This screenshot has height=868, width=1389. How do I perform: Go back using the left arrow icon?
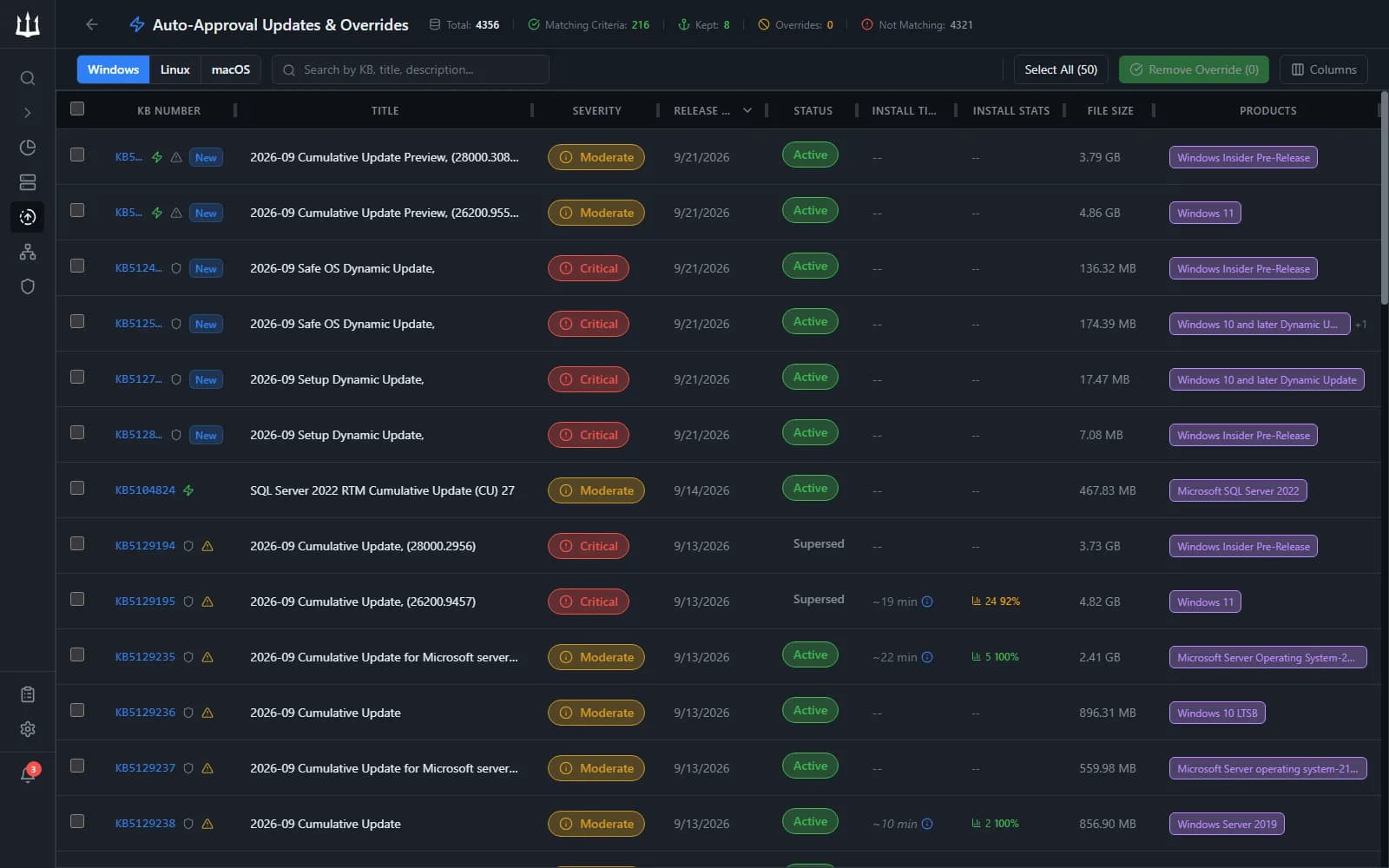coord(92,24)
